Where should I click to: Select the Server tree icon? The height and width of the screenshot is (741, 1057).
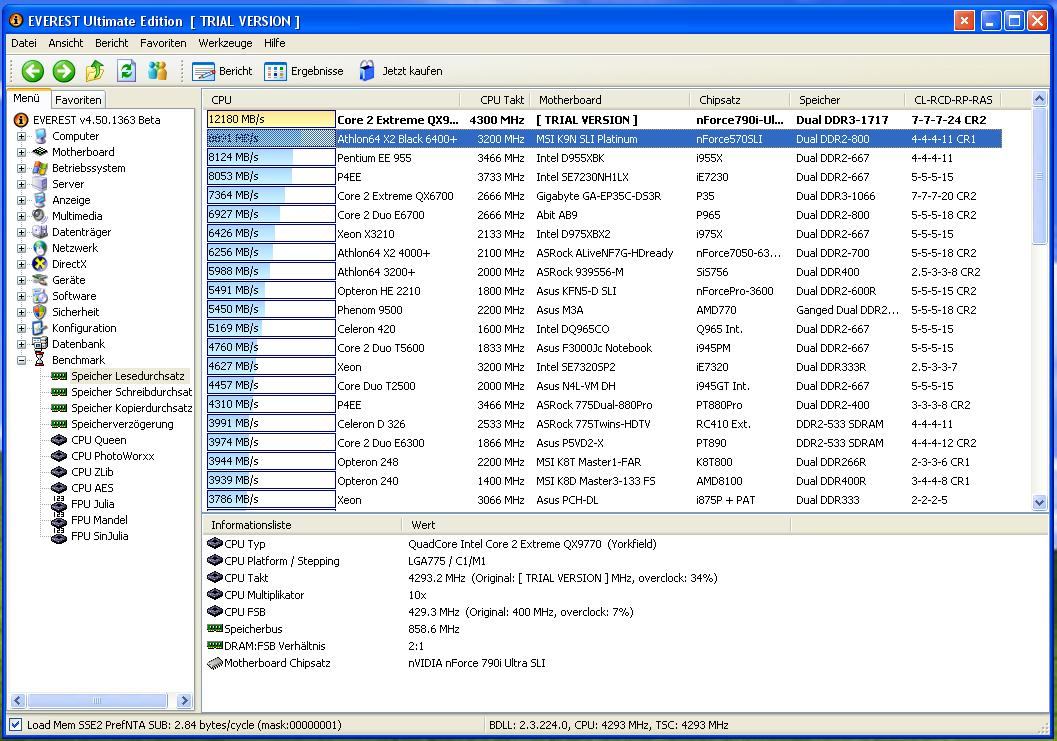[40, 184]
